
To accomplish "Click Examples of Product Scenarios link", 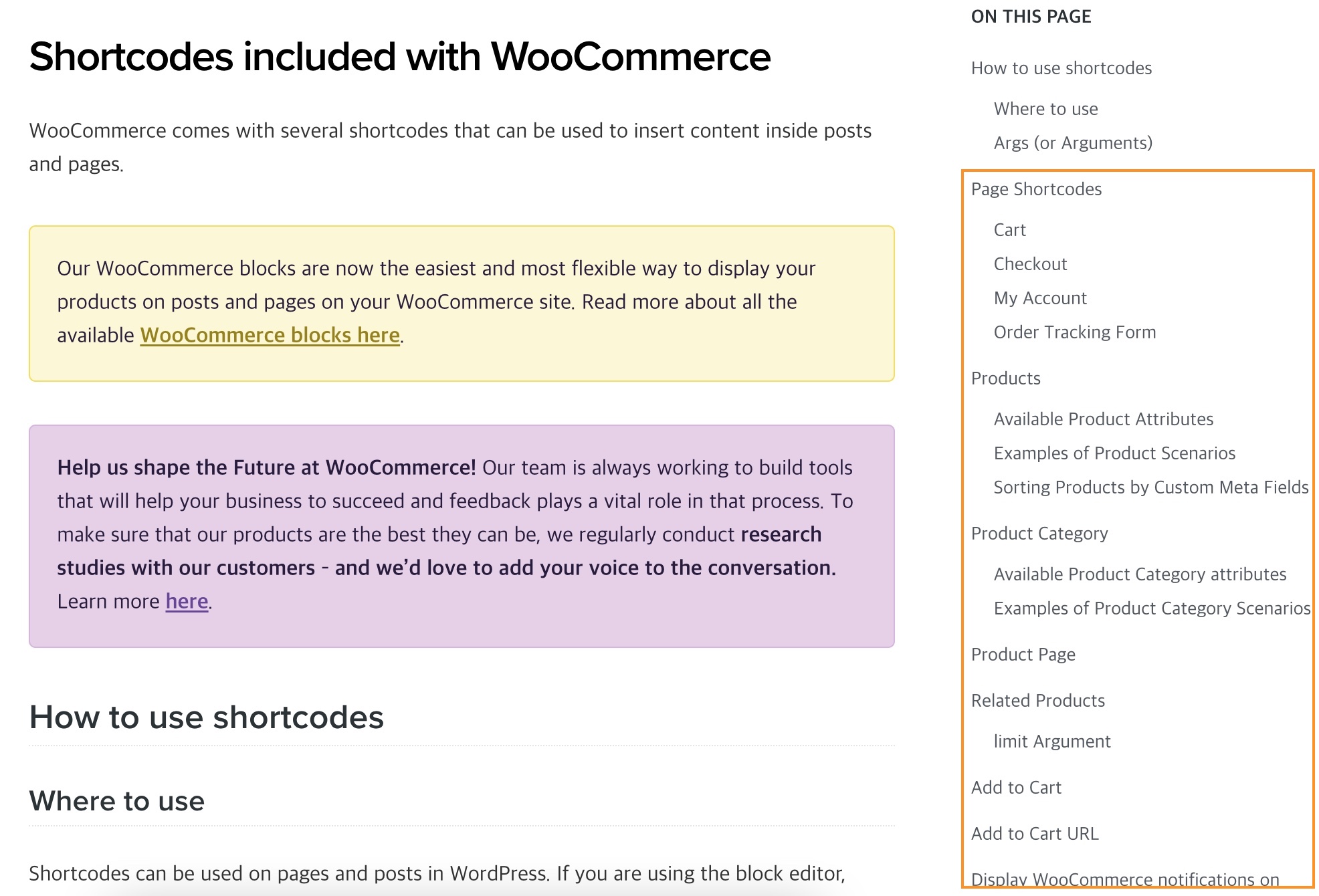I will [1114, 453].
